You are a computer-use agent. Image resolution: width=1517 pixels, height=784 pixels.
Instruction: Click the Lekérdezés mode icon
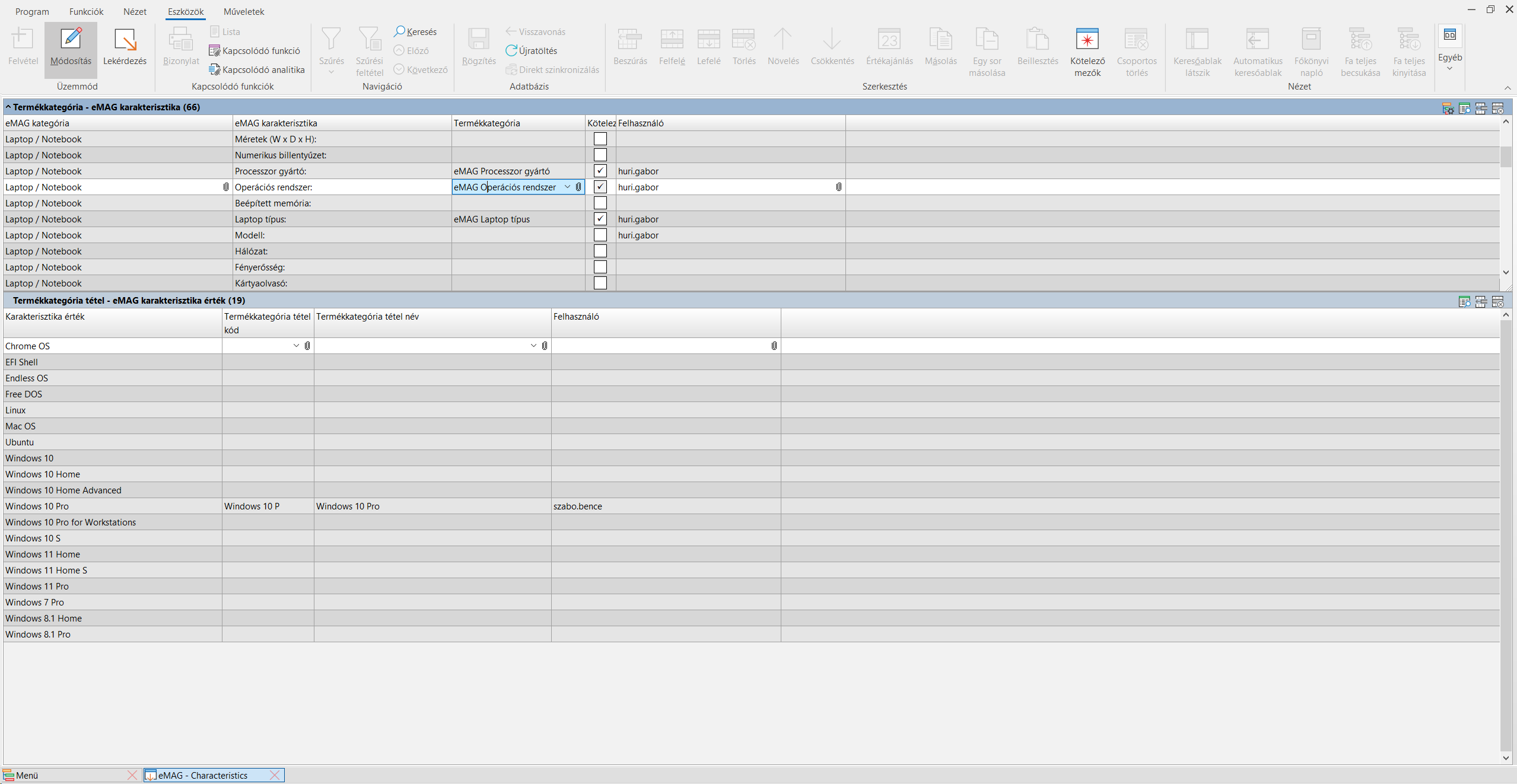click(125, 42)
